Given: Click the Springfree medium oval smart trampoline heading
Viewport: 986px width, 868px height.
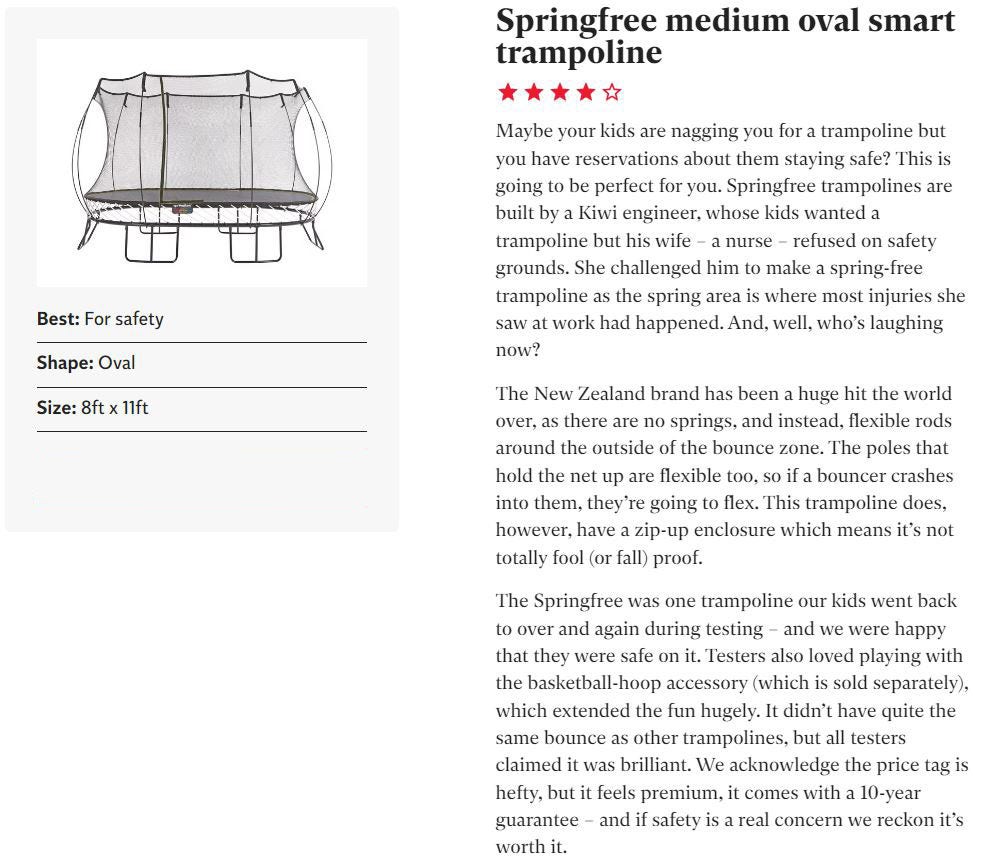Looking at the screenshot, I should (x=725, y=36).
